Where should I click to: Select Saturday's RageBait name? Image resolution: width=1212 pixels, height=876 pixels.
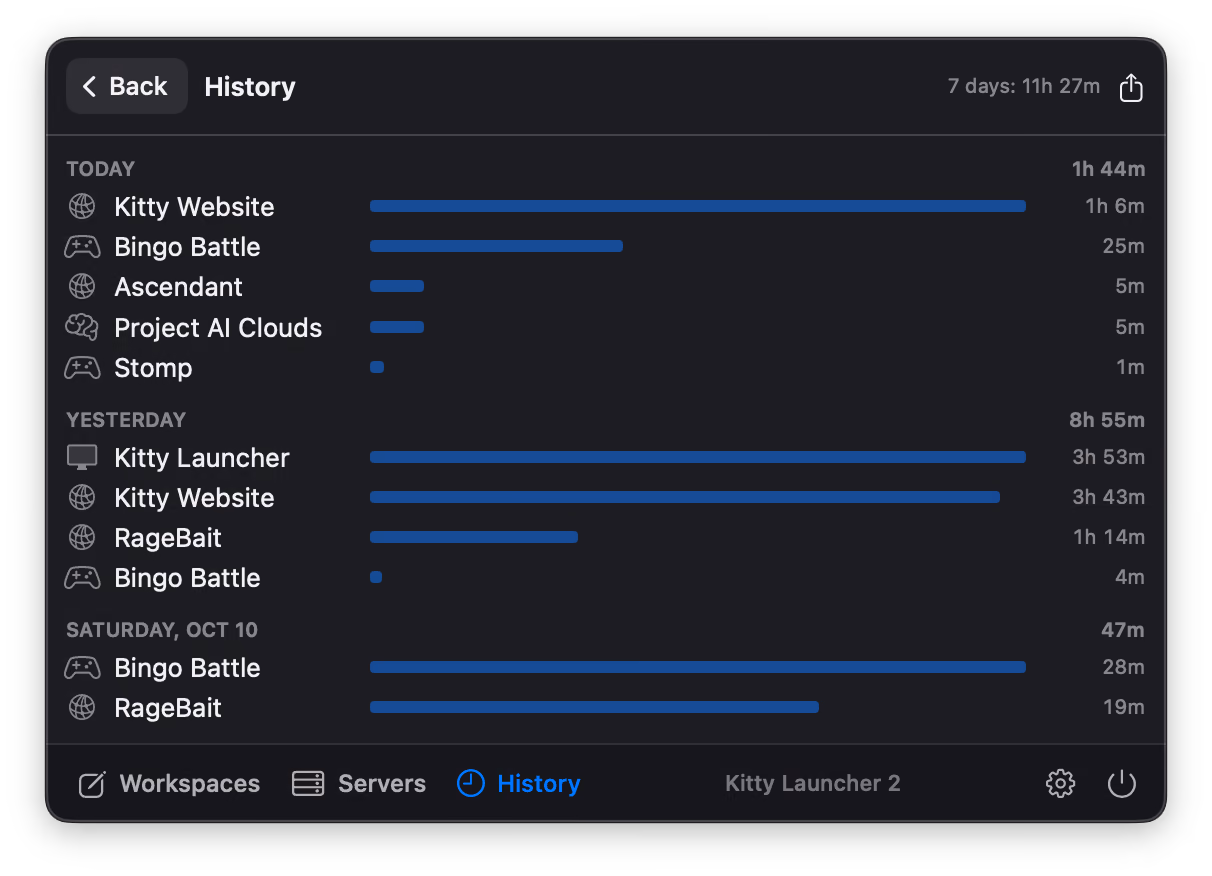click(168, 708)
